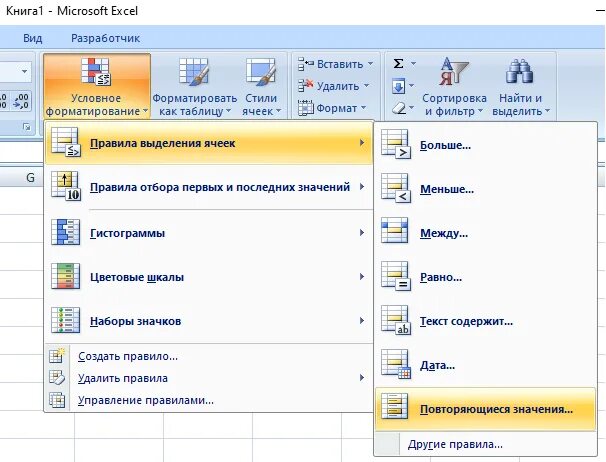
Task: Click the Создать правило icon
Action: tap(57, 355)
